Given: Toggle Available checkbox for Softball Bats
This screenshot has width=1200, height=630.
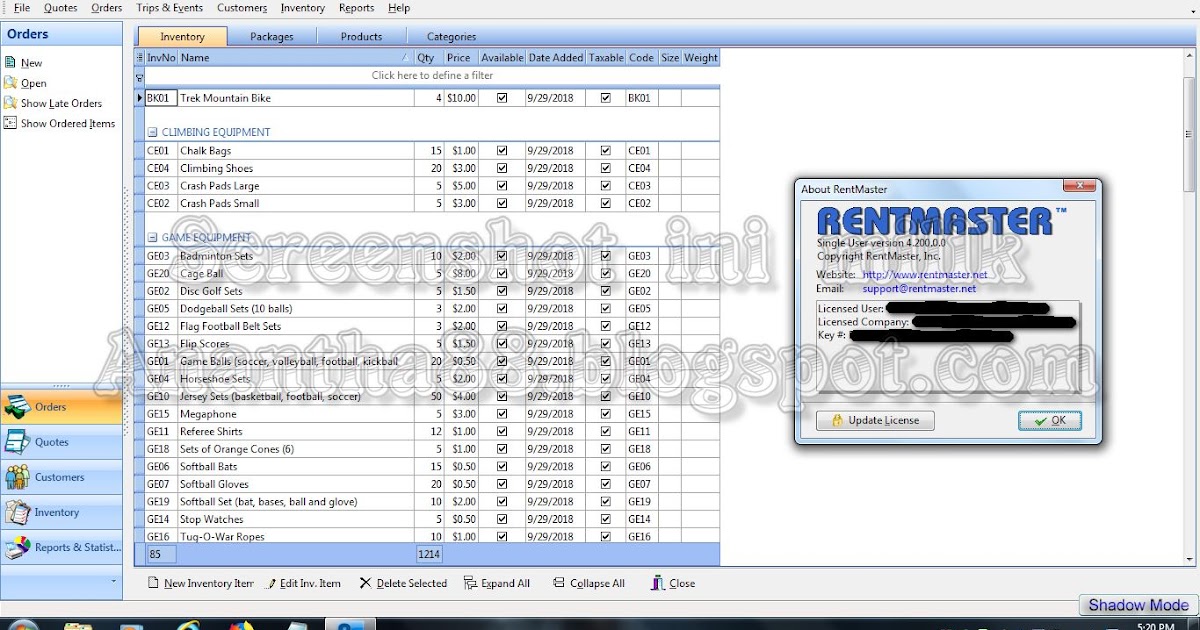Looking at the screenshot, I should (x=502, y=467).
